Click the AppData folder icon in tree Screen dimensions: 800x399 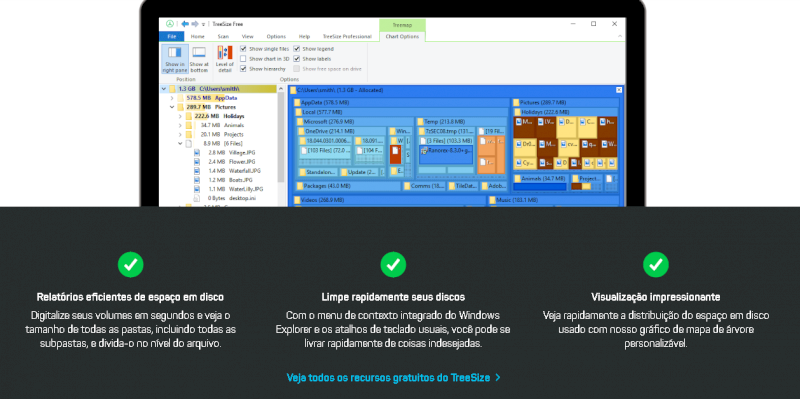click(x=180, y=98)
